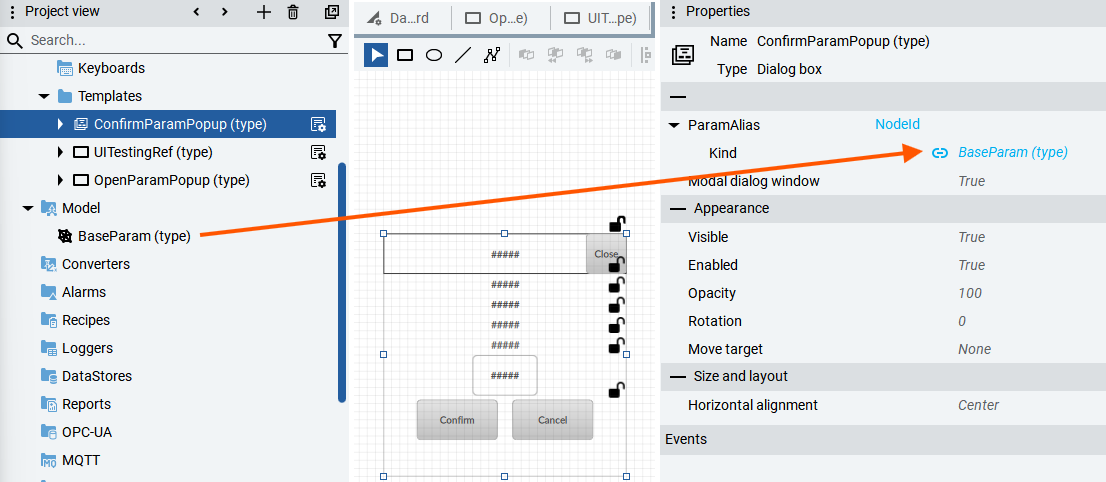Screen dimensions: 1106x482
Task: Expand the ConfirmParamPopup (type) node
Action: click(61, 124)
